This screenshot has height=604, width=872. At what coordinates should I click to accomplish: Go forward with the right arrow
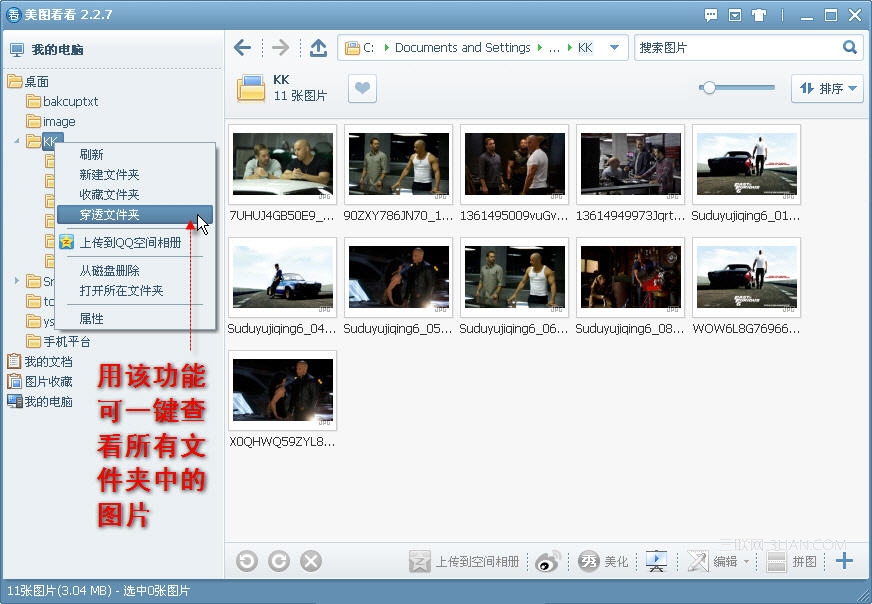tap(280, 48)
